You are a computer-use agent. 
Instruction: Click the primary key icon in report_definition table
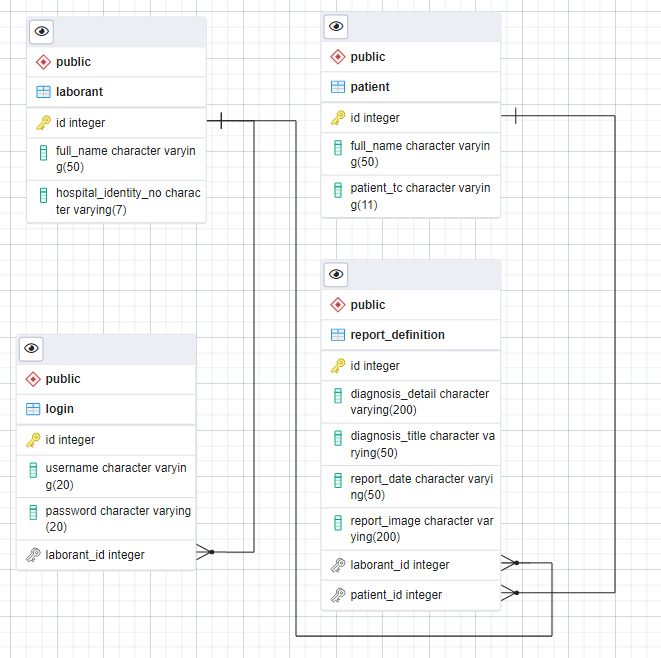click(338, 365)
